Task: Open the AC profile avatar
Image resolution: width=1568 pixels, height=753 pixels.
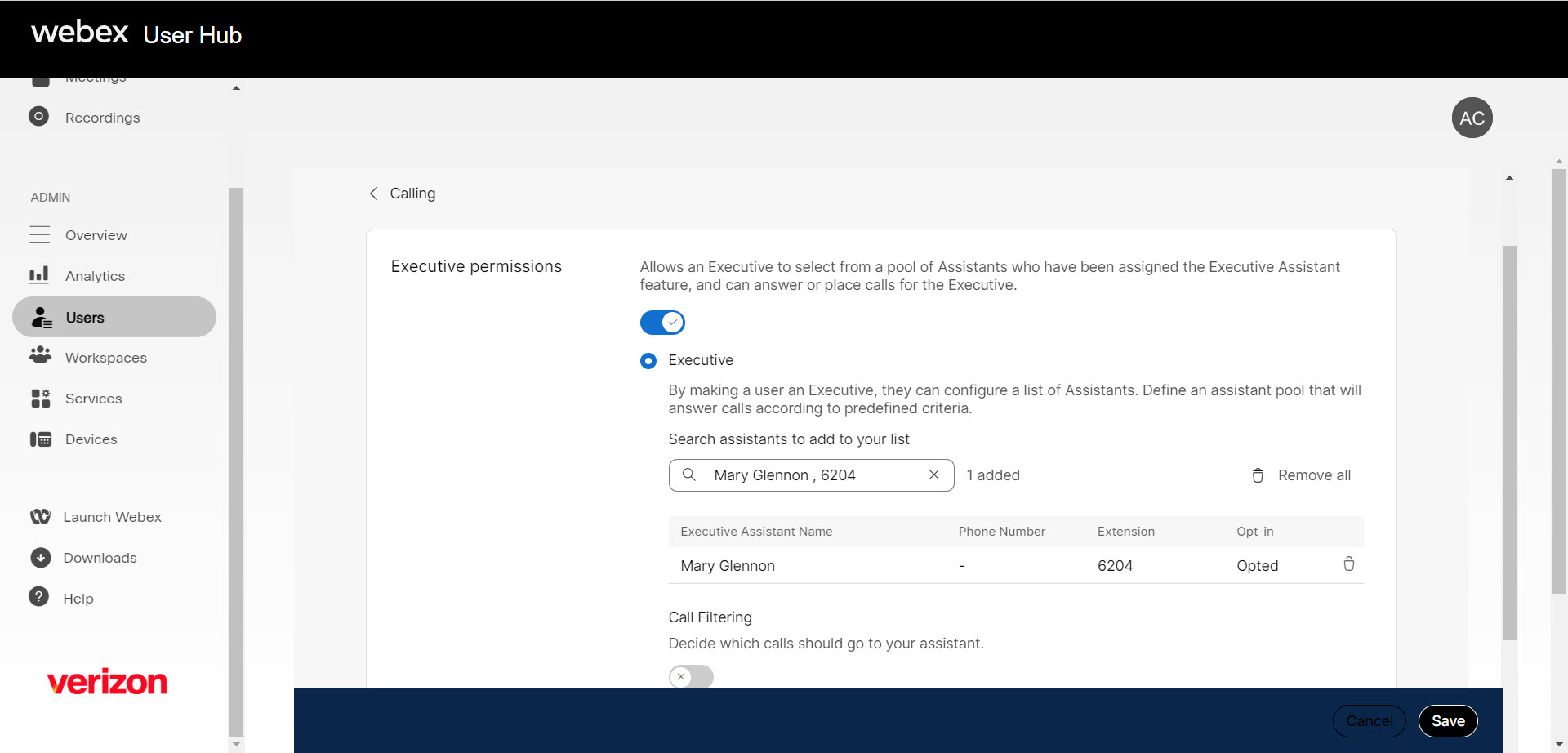Action: click(x=1472, y=118)
